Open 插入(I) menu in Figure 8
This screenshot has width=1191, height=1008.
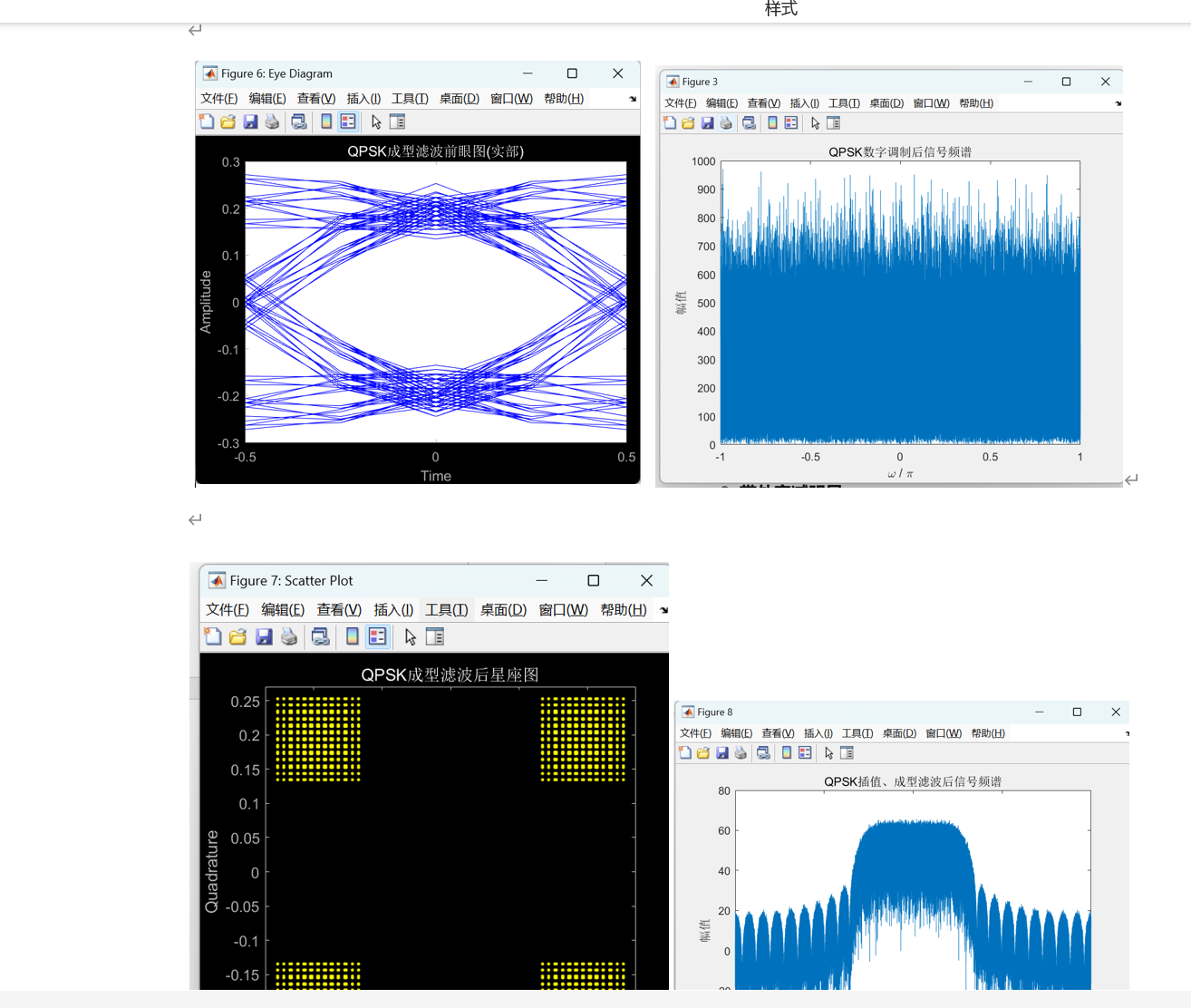(x=818, y=733)
